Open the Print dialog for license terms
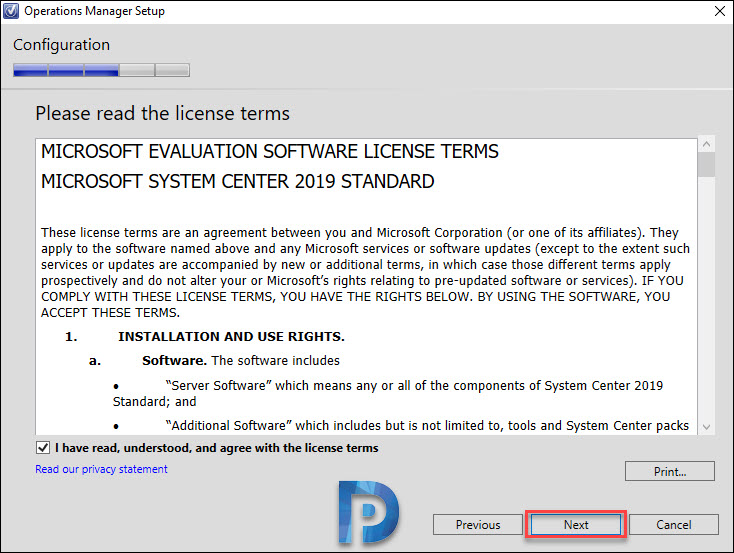 (x=670, y=471)
